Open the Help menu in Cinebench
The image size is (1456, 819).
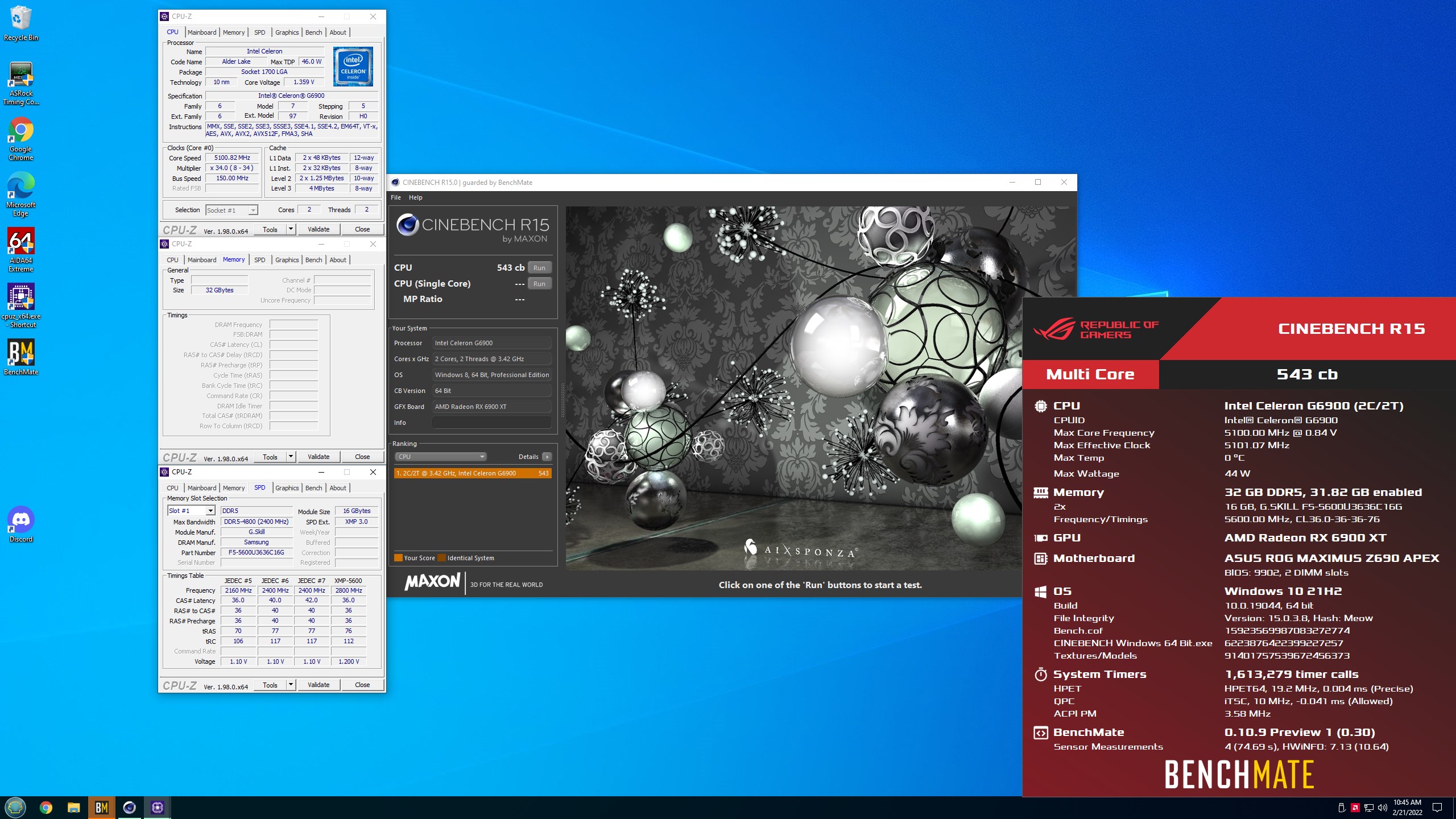coord(416,197)
